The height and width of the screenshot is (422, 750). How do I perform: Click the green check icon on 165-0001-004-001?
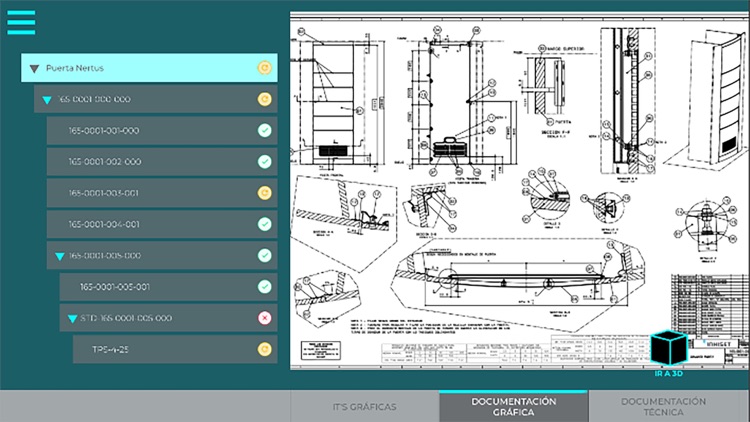265,224
